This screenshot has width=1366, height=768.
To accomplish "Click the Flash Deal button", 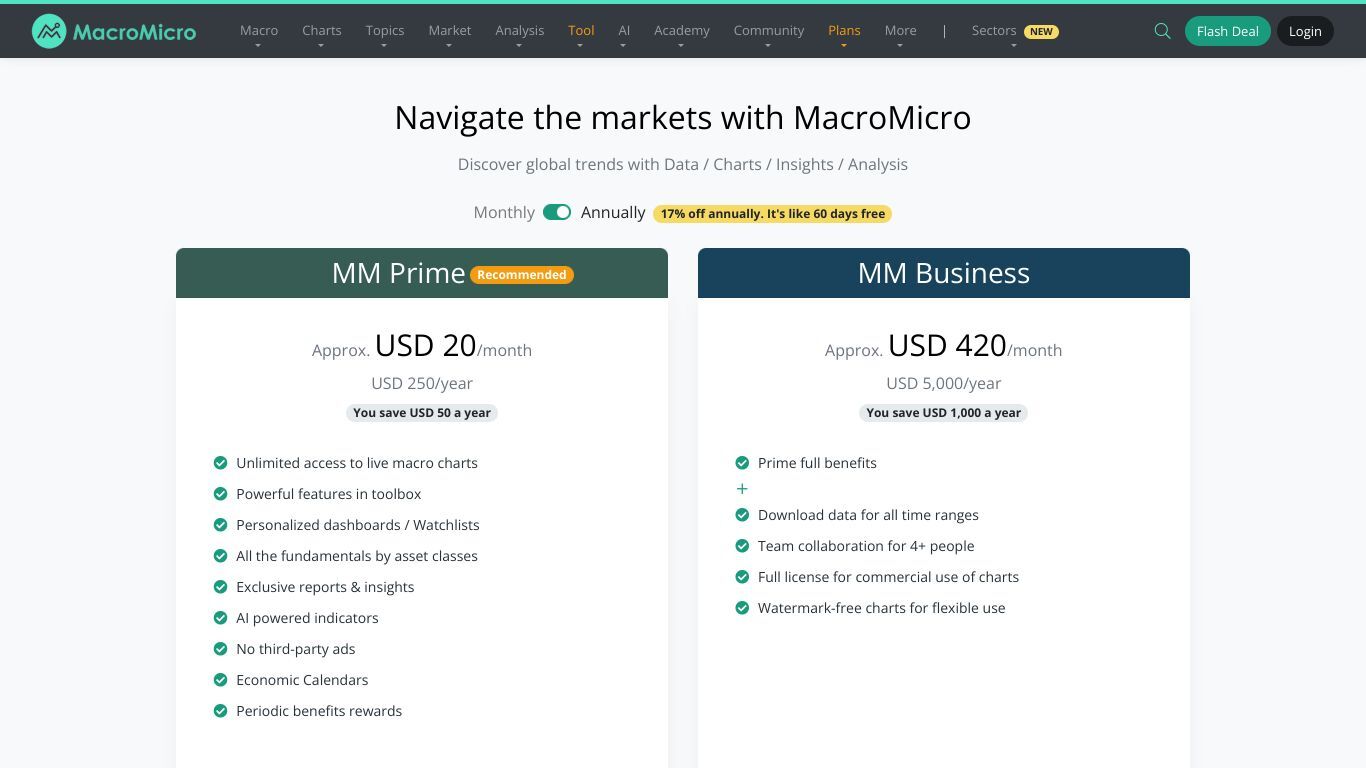I will [x=1227, y=31].
